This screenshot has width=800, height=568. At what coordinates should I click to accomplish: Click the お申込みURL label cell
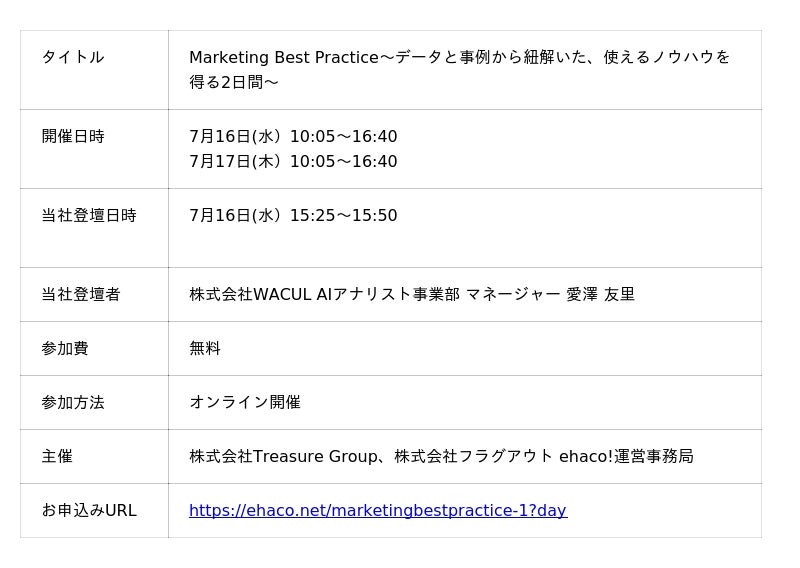pyautogui.click(x=94, y=510)
